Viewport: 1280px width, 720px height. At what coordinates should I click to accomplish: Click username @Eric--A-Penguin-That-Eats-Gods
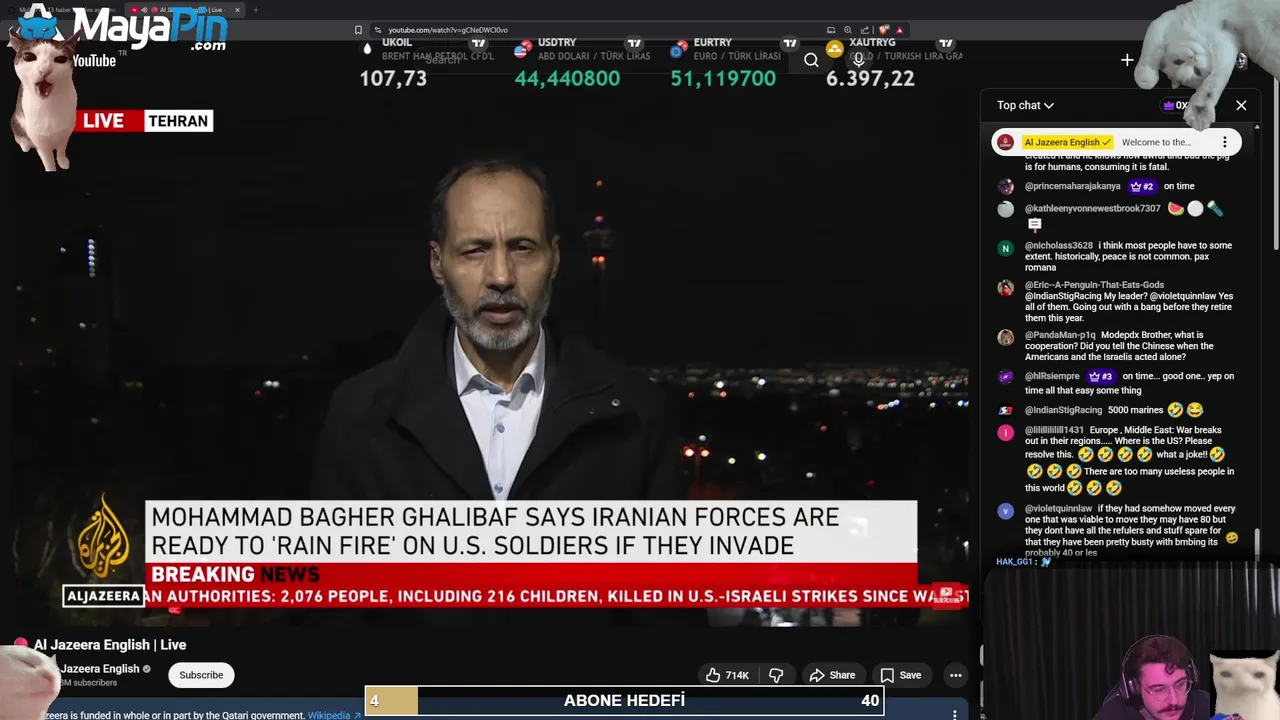tap(1094, 285)
